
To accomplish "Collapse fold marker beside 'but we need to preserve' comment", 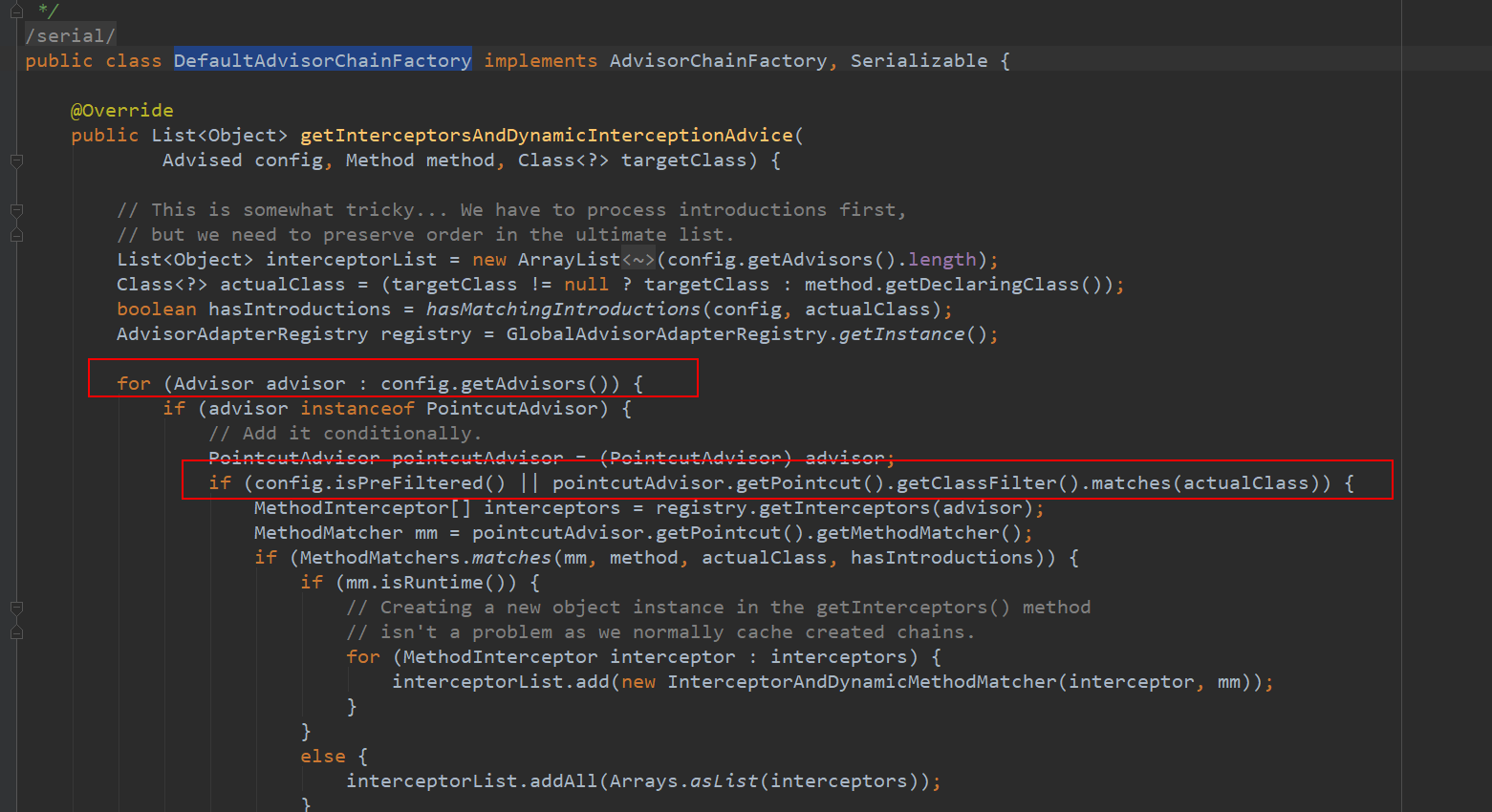I will click(x=16, y=235).
